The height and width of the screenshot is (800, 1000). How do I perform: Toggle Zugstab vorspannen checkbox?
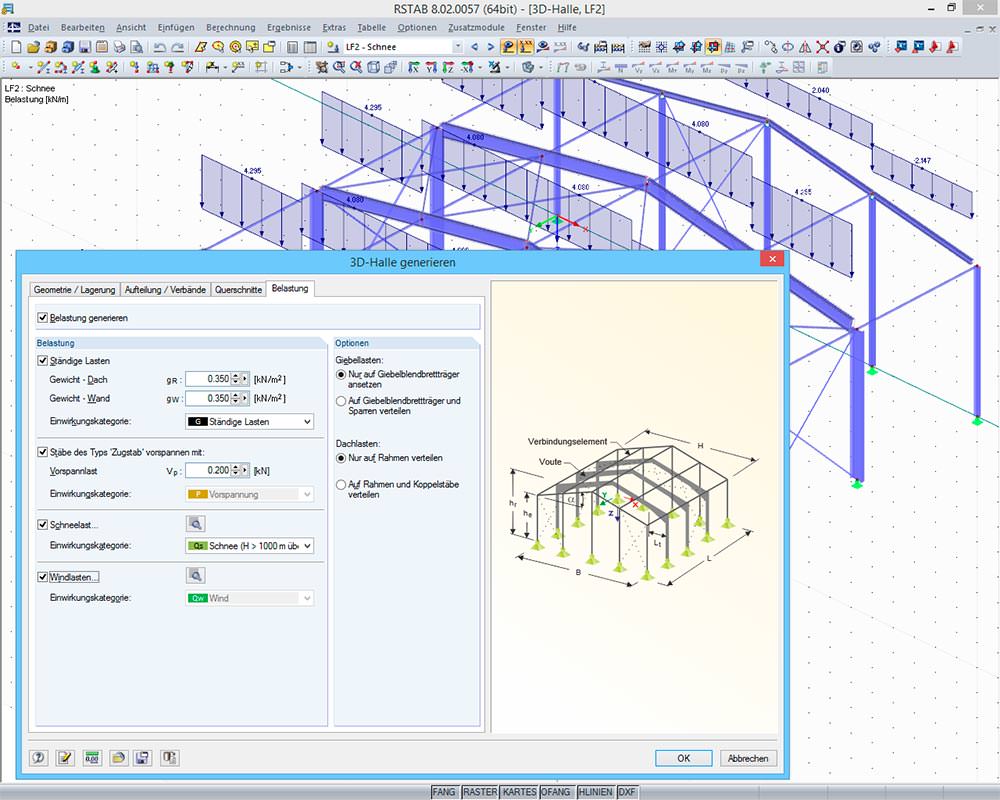[x=43, y=452]
